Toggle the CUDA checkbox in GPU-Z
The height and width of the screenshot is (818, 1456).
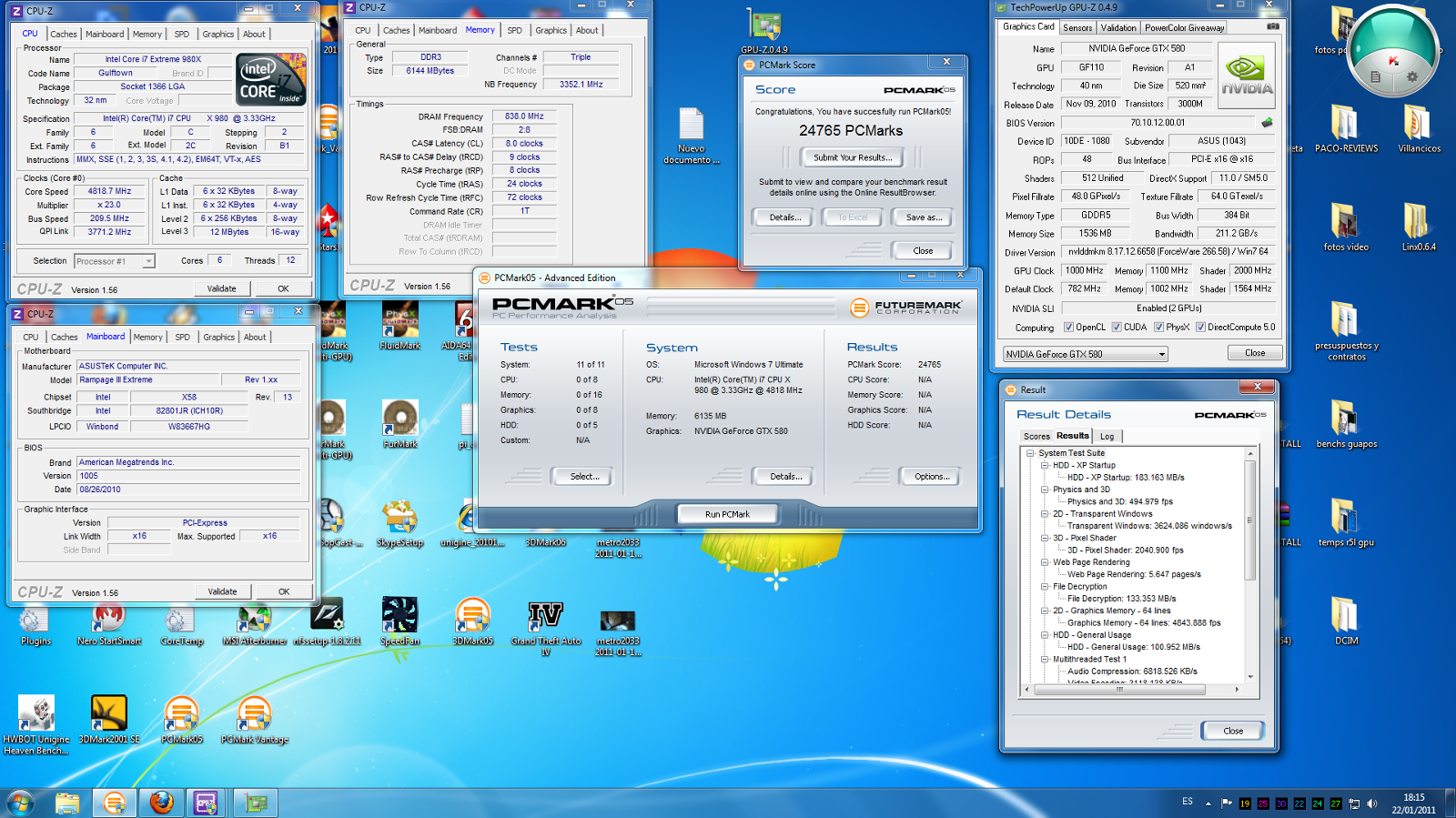(1117, 328)
